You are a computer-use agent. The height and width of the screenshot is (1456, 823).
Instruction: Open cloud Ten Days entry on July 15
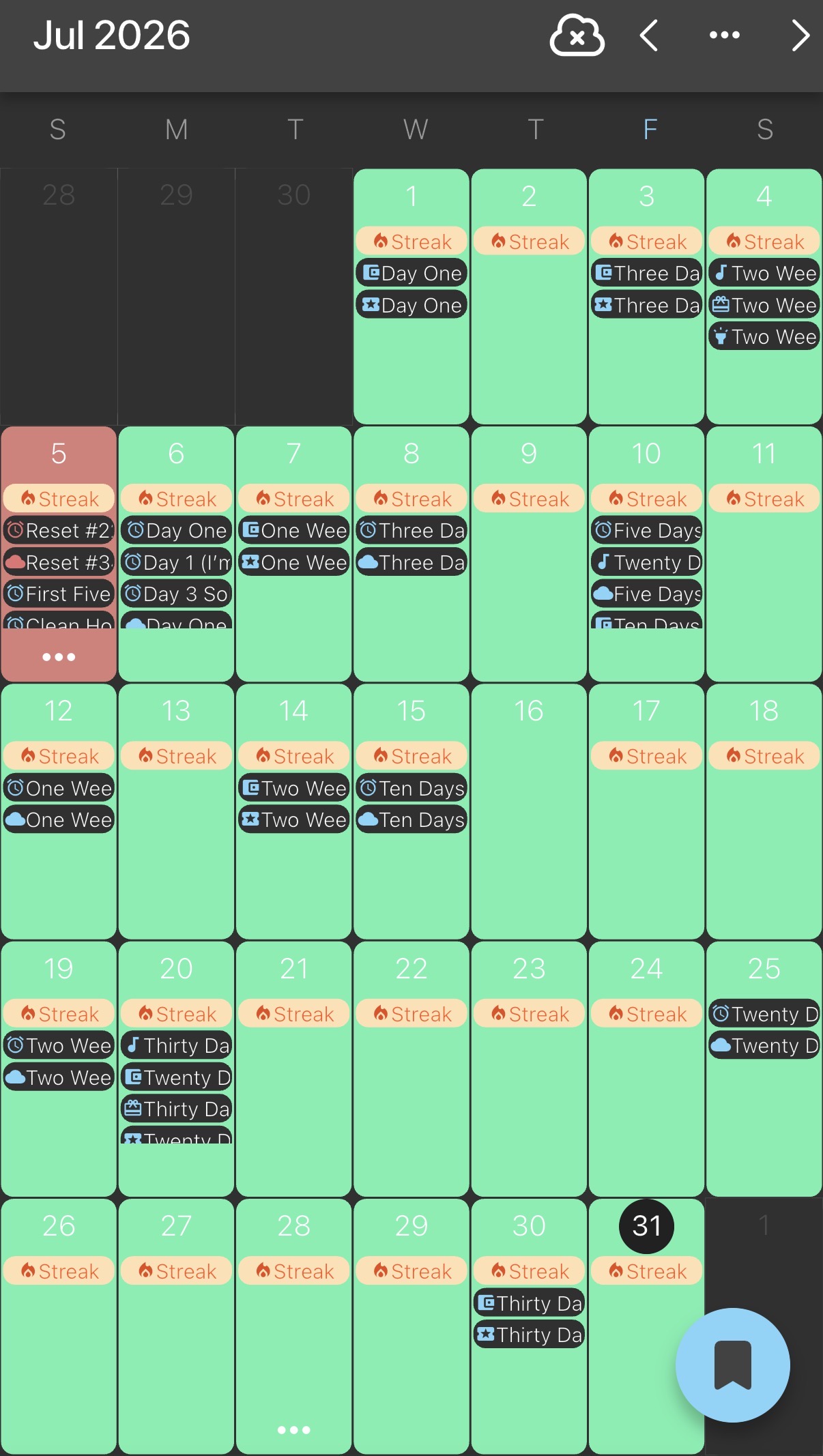[x=411, y=819]
